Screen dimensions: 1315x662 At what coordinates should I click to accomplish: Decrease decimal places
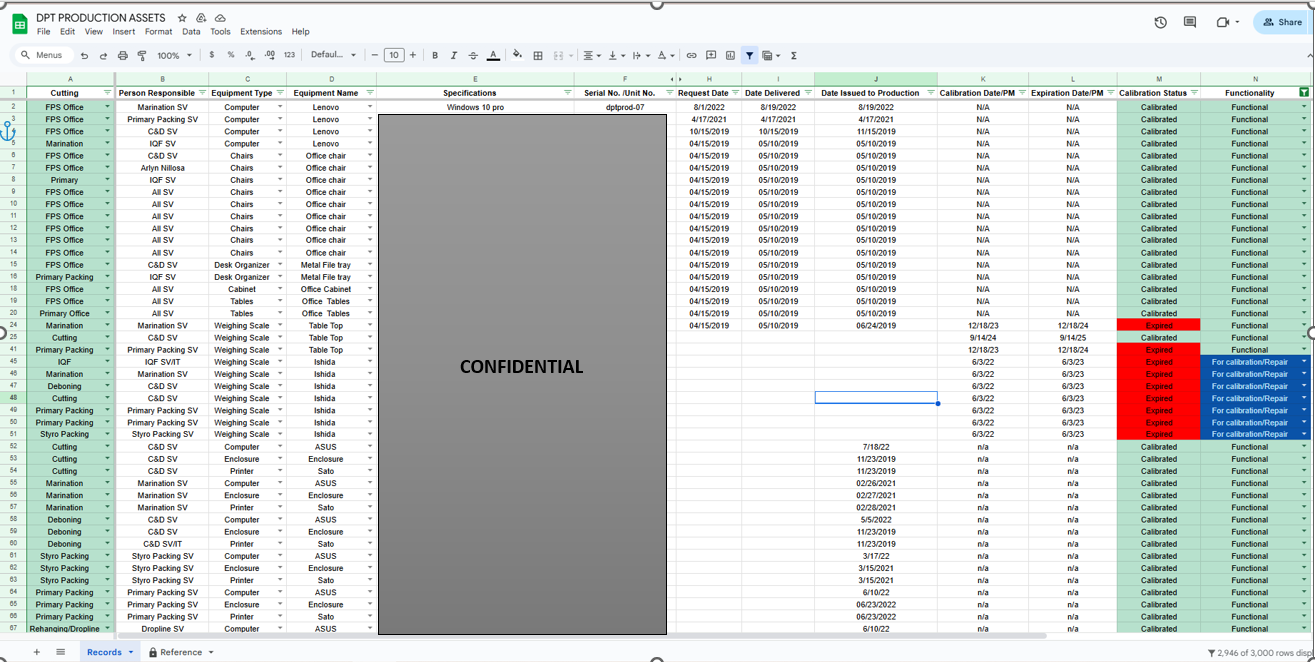pos(250,56)
